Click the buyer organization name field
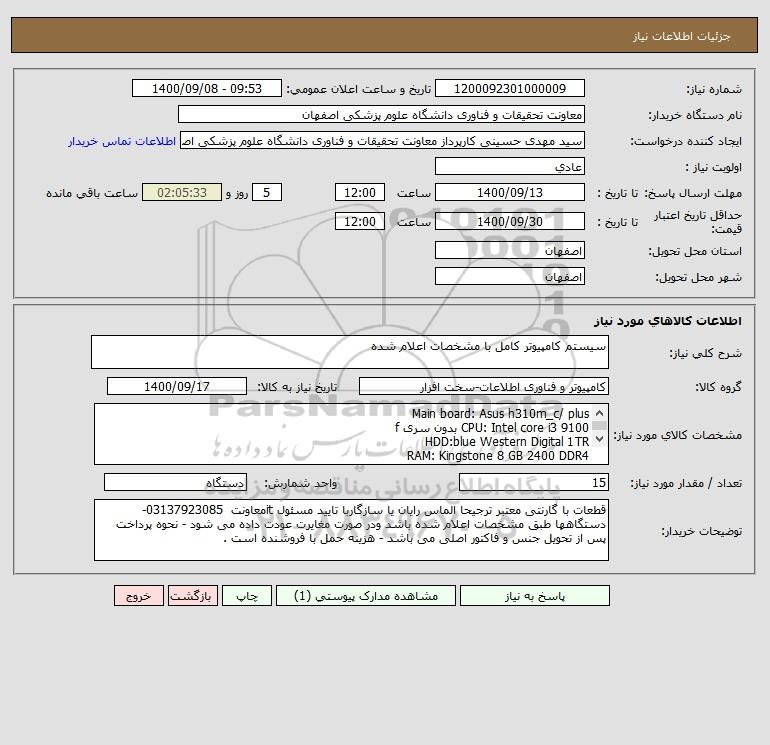 point(381,114)
